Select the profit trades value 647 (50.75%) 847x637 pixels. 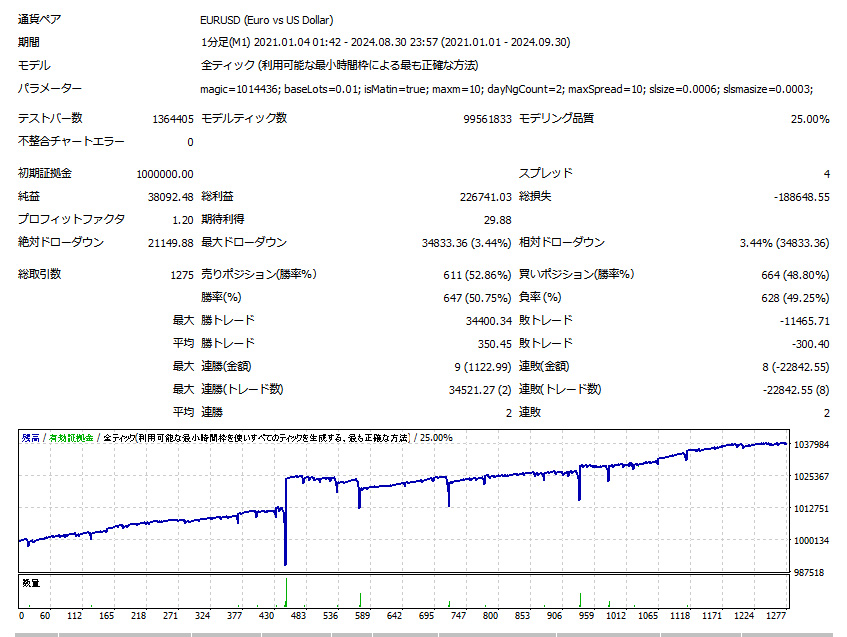[x=477, y=298]
